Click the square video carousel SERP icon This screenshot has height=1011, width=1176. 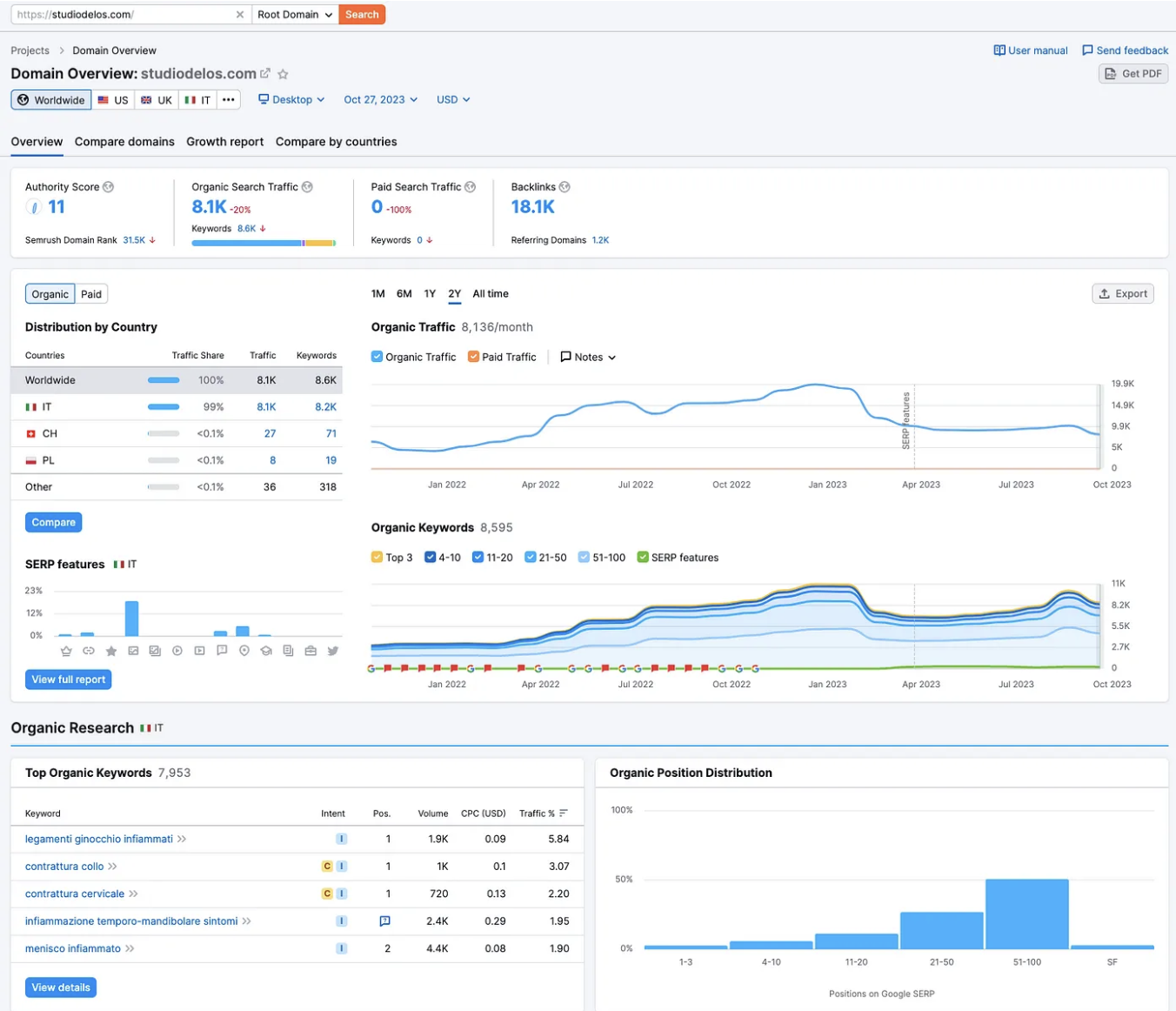(199, 651)
